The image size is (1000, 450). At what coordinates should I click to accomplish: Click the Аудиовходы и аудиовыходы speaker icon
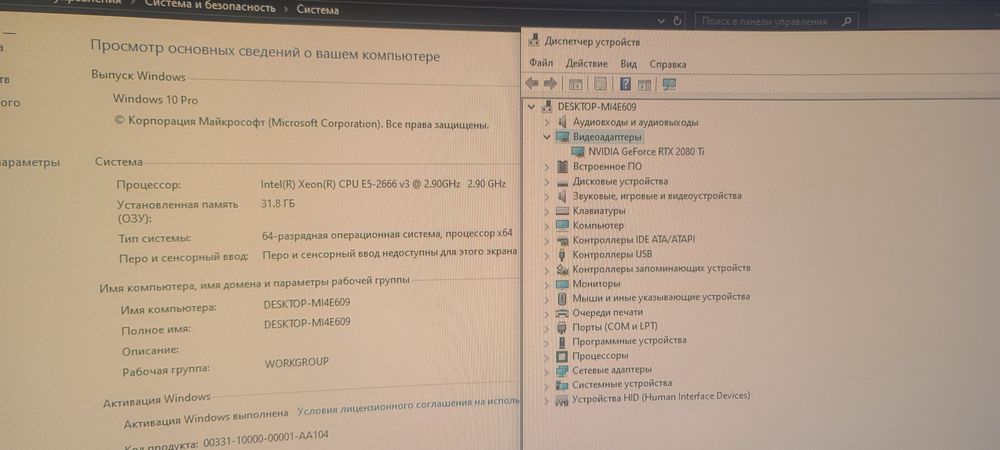click(562, 122)
